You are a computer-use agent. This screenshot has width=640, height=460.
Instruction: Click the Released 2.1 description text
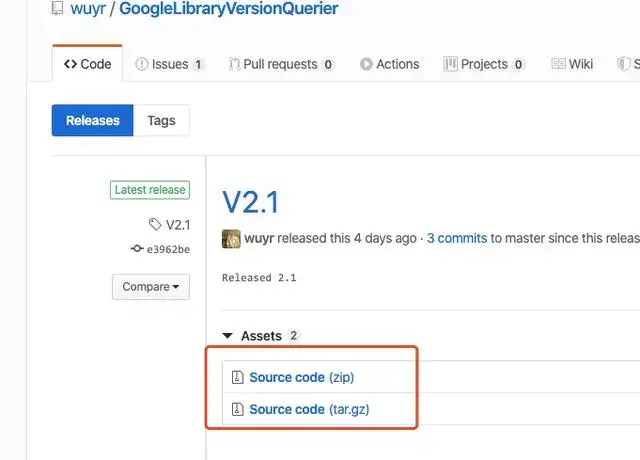pos(259,278)
